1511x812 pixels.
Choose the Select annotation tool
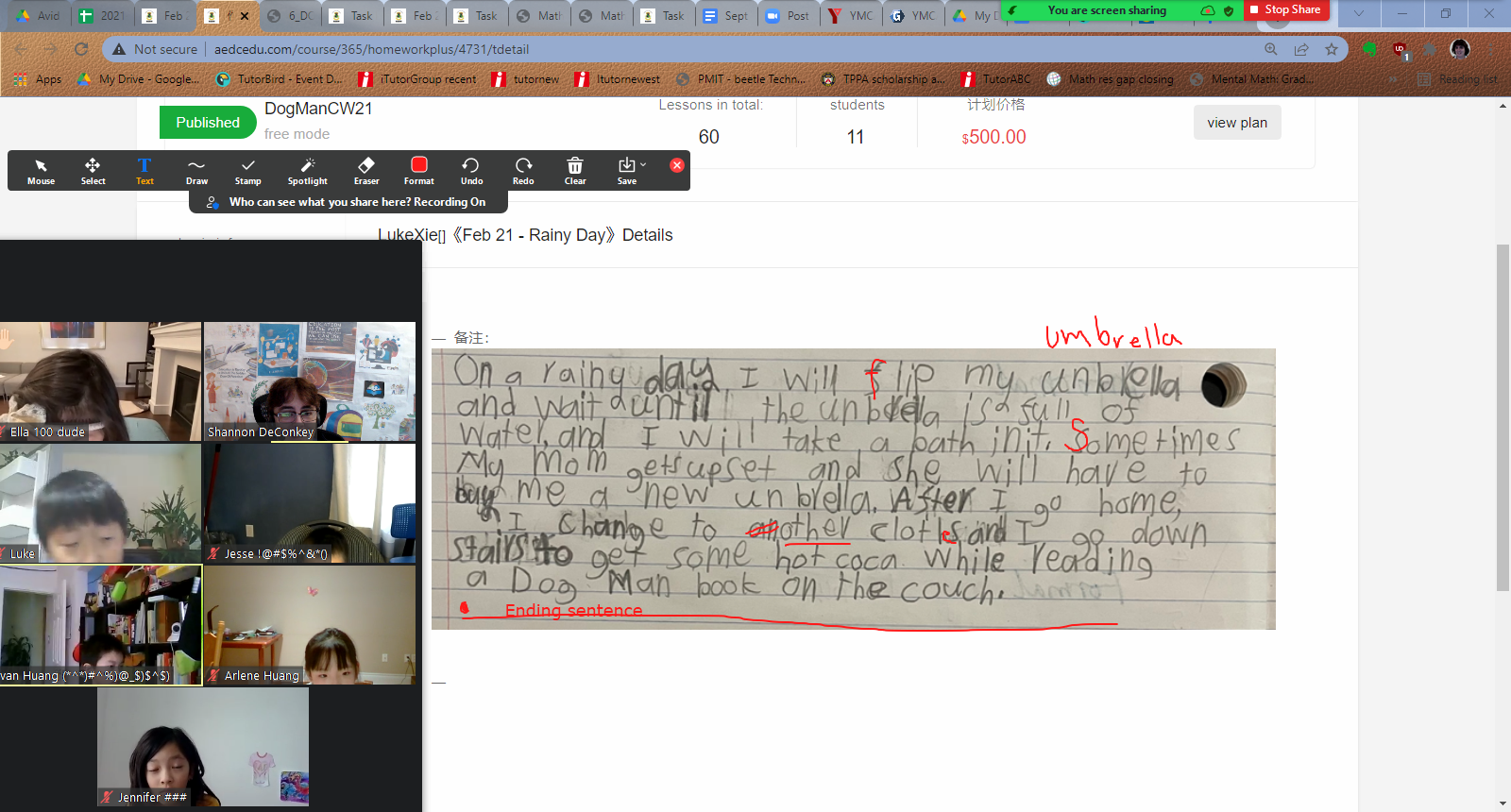point(93,171)
